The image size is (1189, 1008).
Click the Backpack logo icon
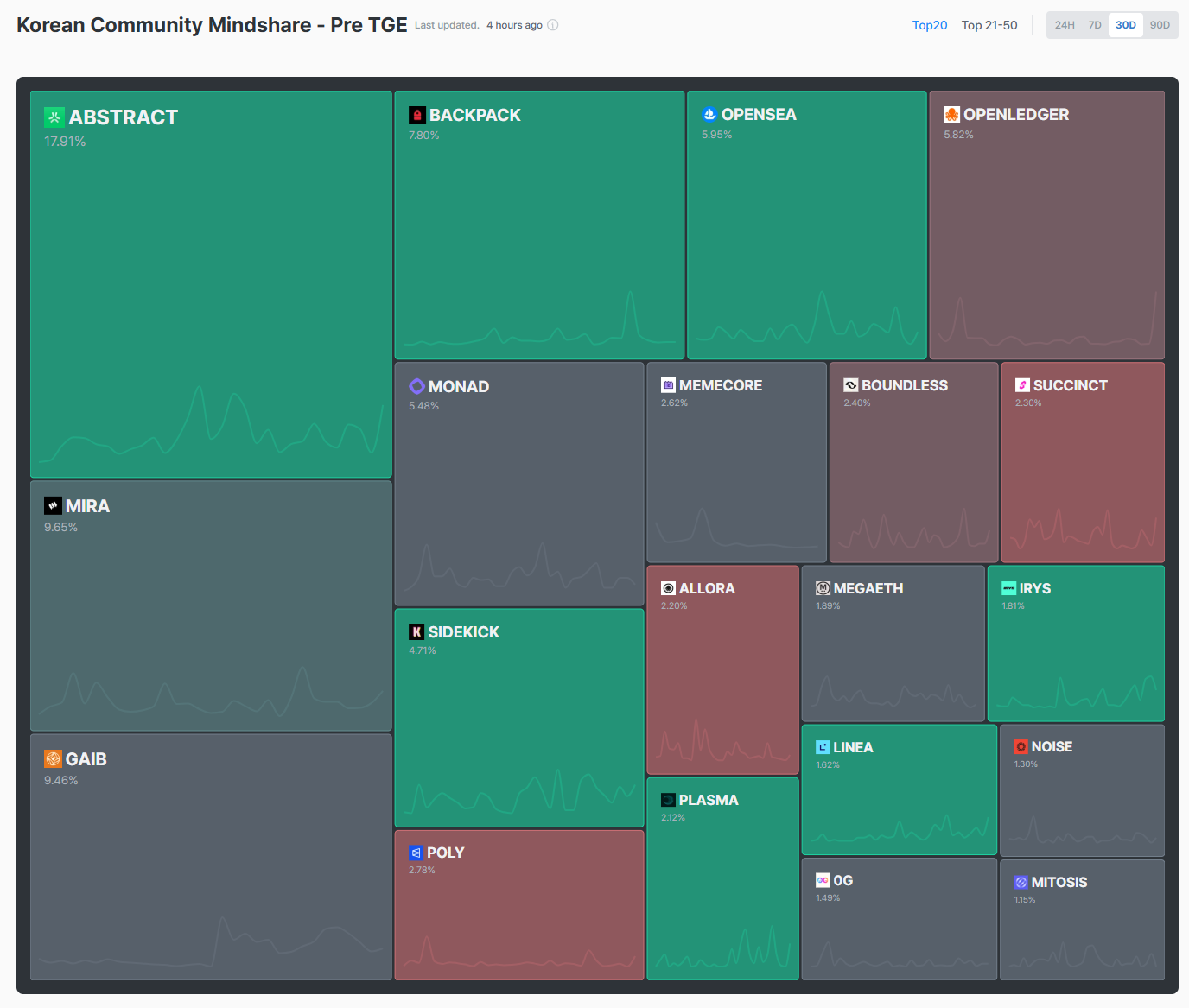pyautogui.click(x=417, y=115)
